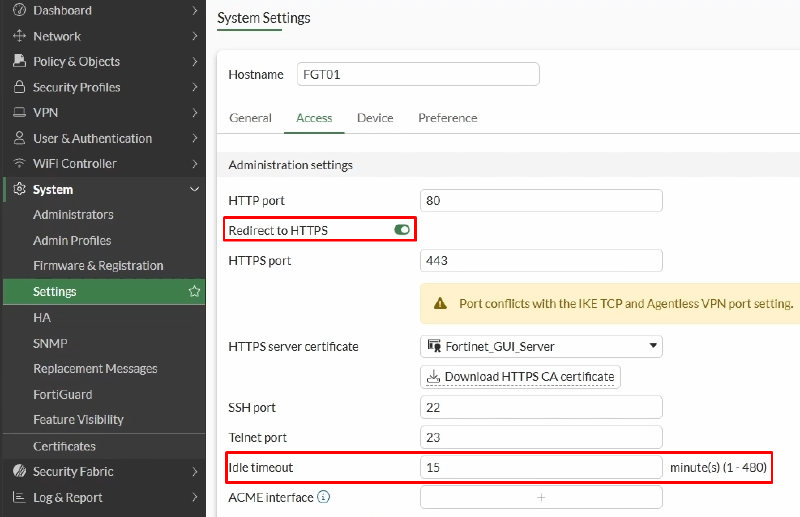Click the port conflict warning triangle icon

[x=440, y=304]
